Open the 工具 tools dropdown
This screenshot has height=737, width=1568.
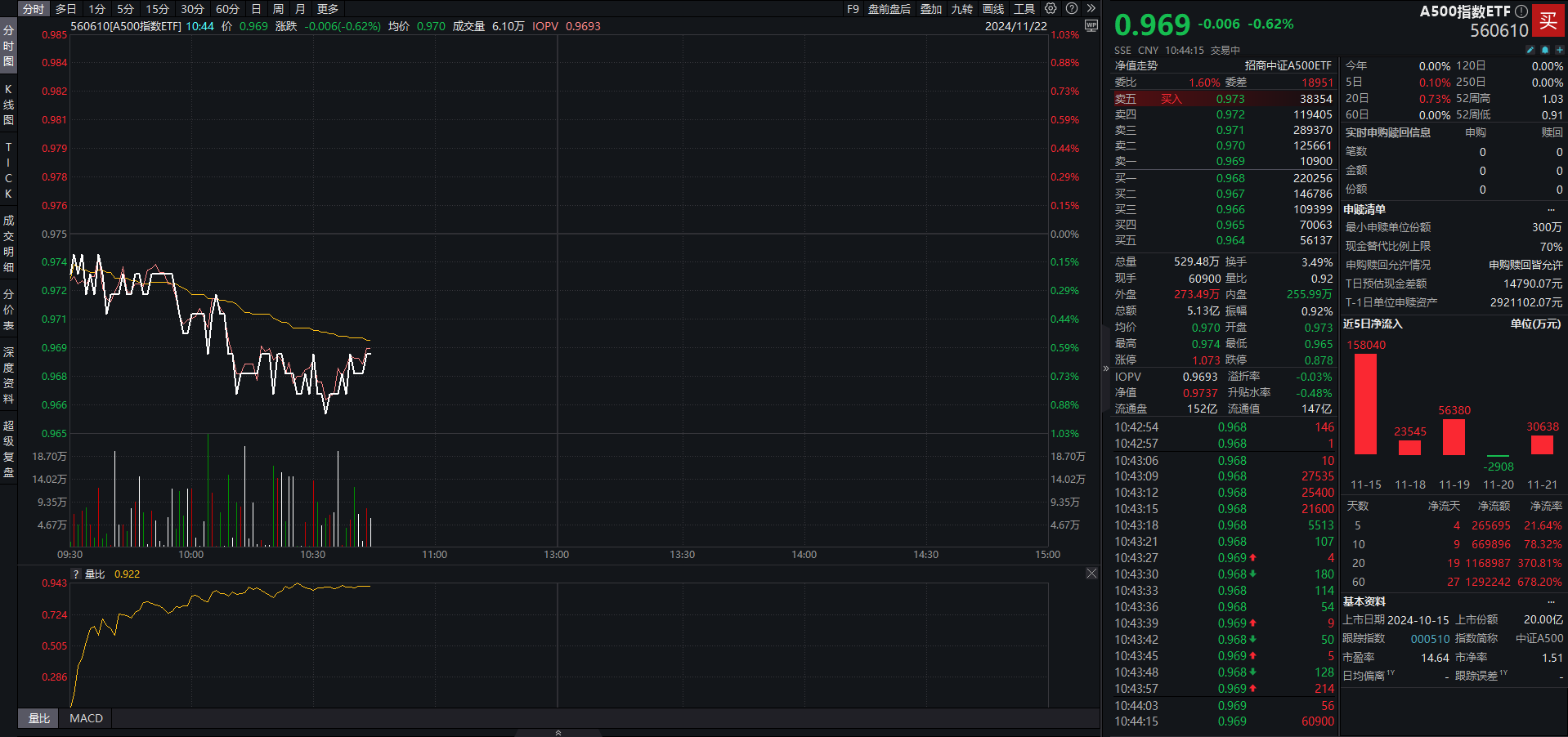coord(1024,9)
